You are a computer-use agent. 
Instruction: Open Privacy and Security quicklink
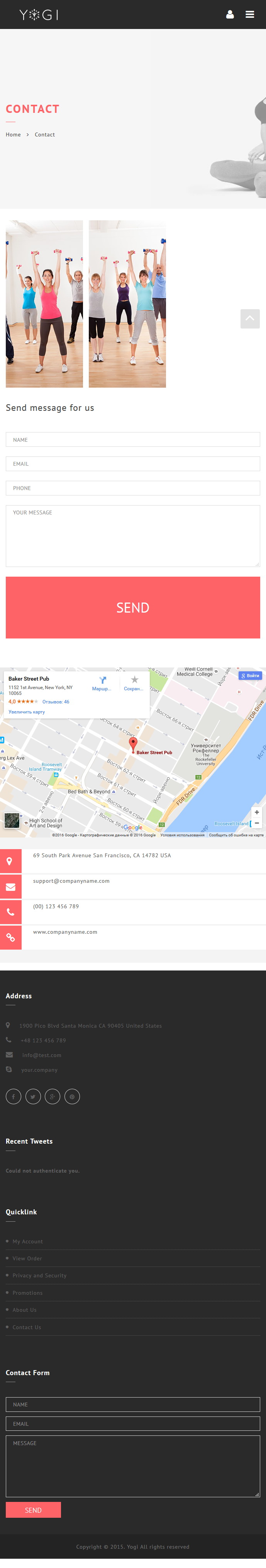pos(39,1275)
